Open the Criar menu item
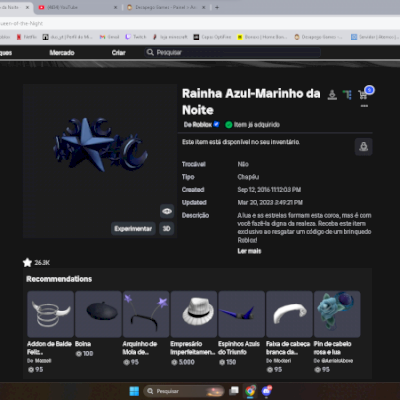The height and width of the screenshot is (400, 400). click(x=119, y=53)
